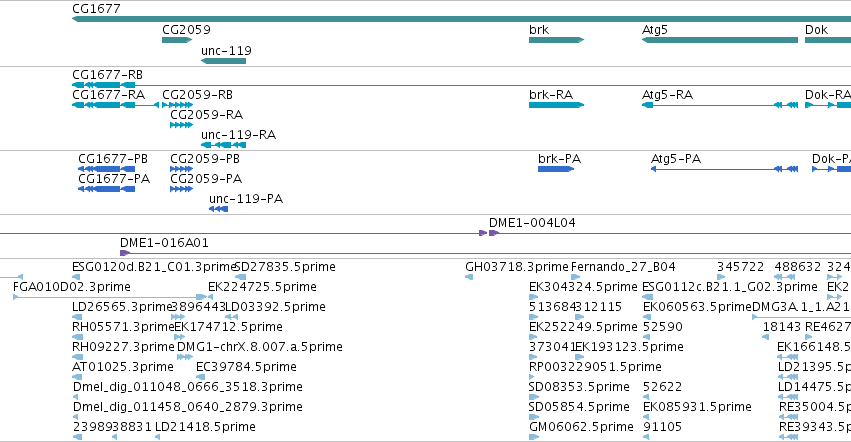Select EST SD27835.5prime
The width and height of the screenshot is (851, 442).
click(x=285, y=267)
